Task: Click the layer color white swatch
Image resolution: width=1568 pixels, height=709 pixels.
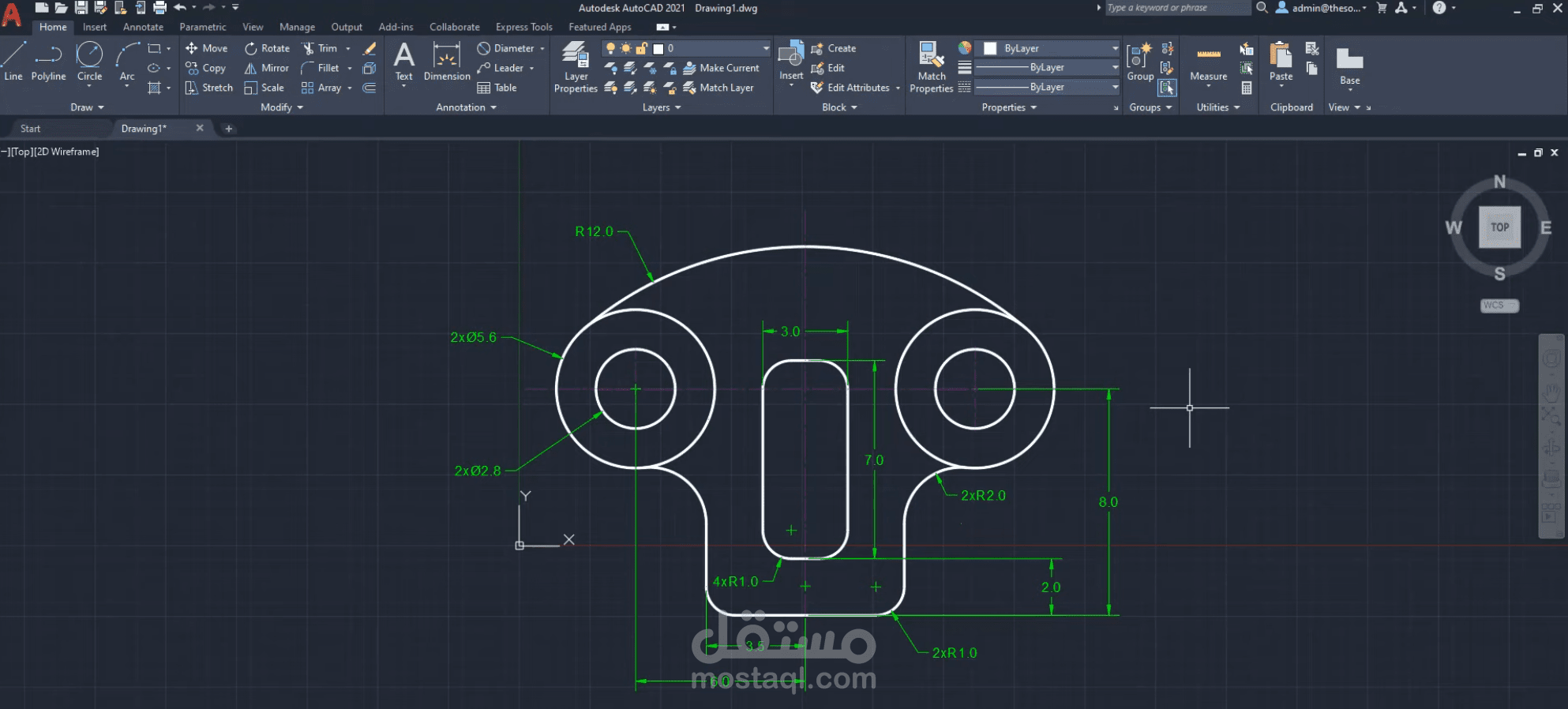Action: click(658, 48)
